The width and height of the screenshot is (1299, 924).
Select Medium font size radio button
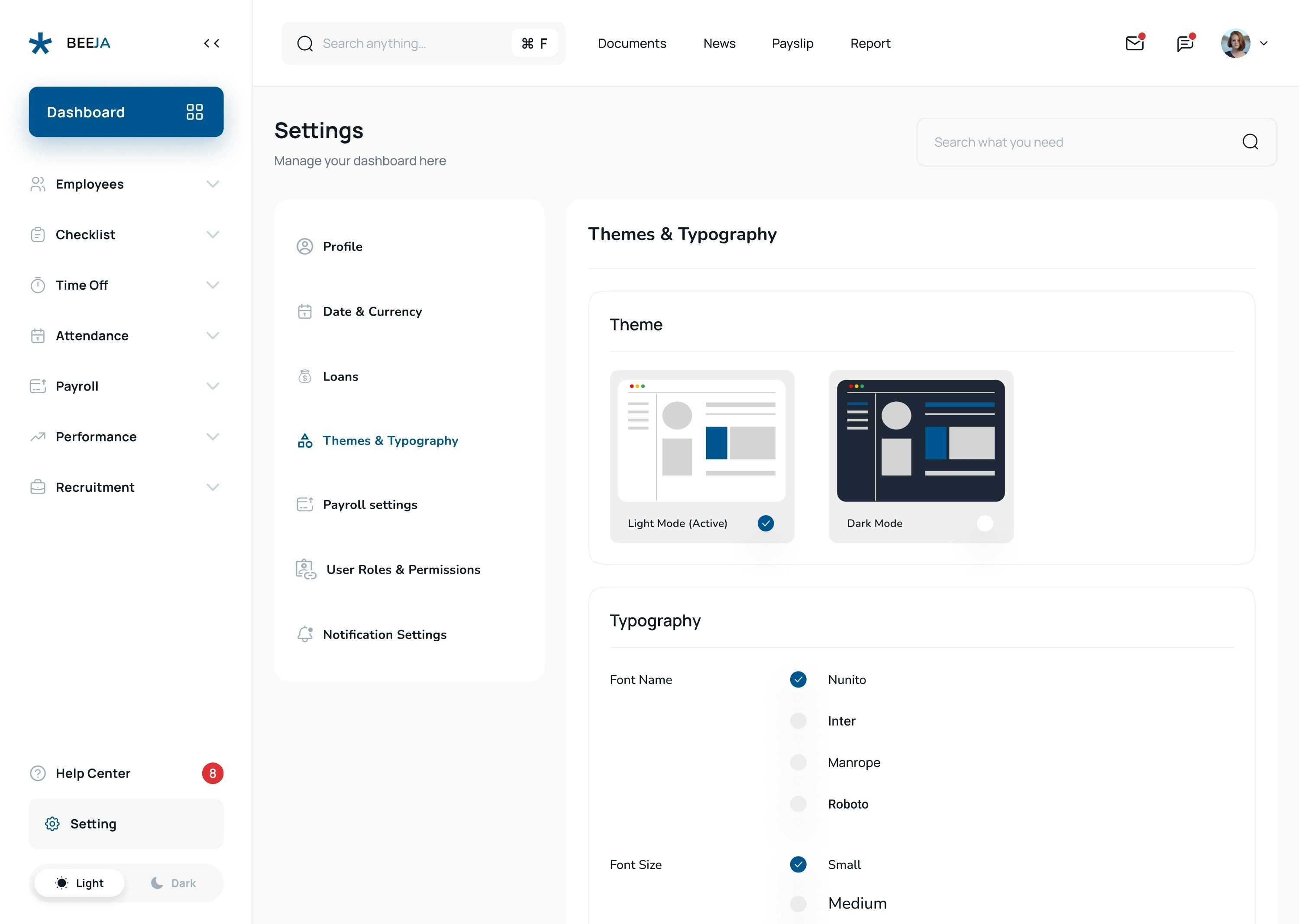pos(798,904)
